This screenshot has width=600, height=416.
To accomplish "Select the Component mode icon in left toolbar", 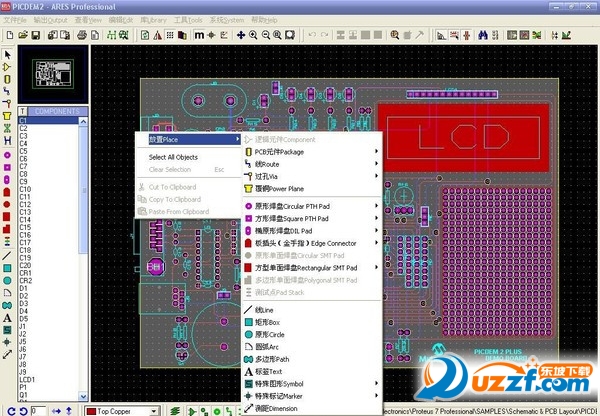I will coord(7,67).
